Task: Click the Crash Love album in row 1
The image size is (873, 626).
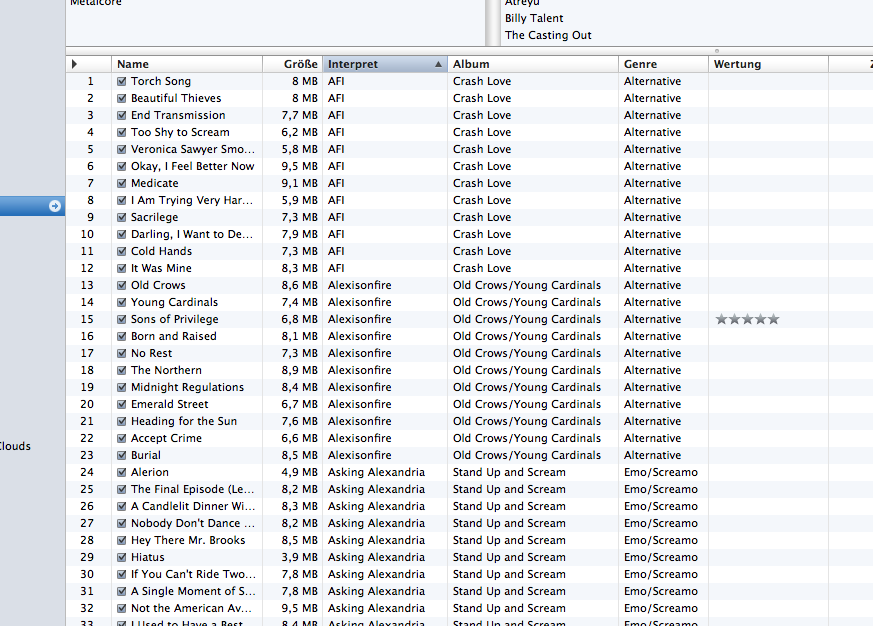Action: [482, 81]
